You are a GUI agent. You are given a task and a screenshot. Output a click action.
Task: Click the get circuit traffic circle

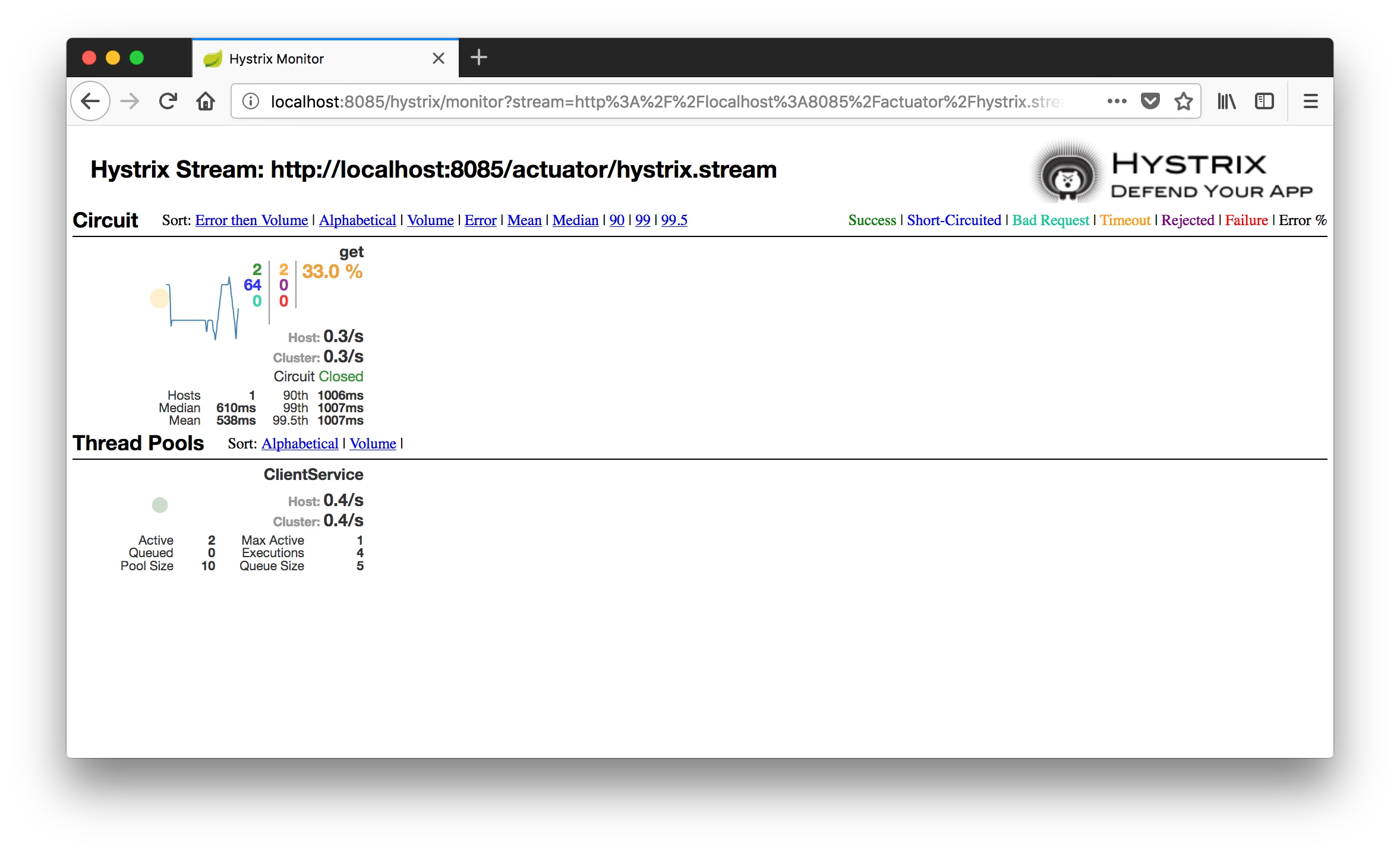click(159, 298)
